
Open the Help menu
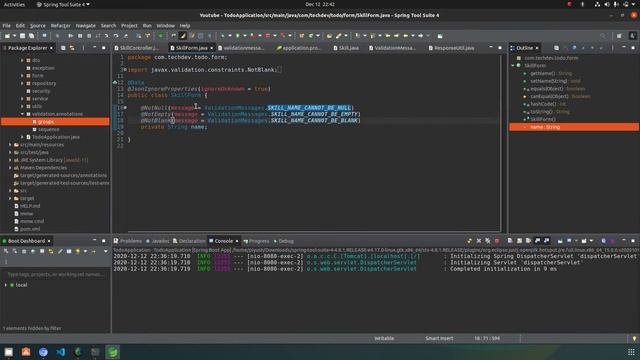[184, 25]
